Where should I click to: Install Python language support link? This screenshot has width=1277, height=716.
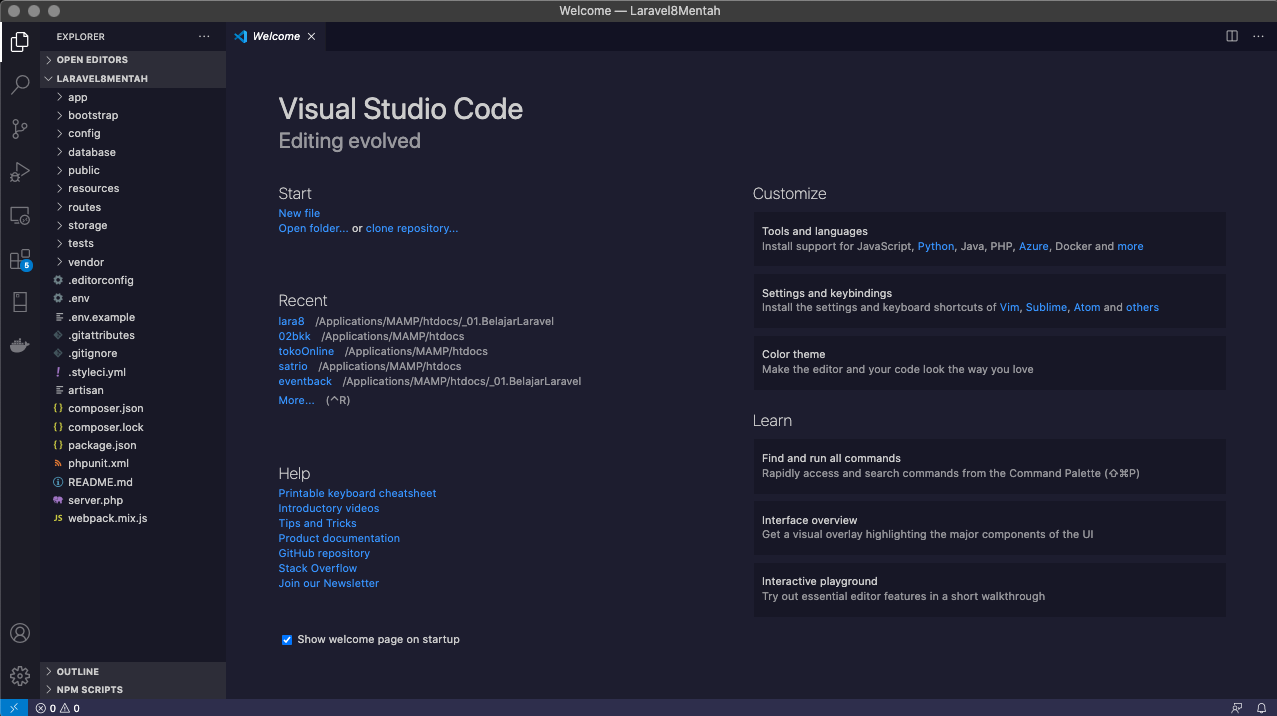point(936,246)
